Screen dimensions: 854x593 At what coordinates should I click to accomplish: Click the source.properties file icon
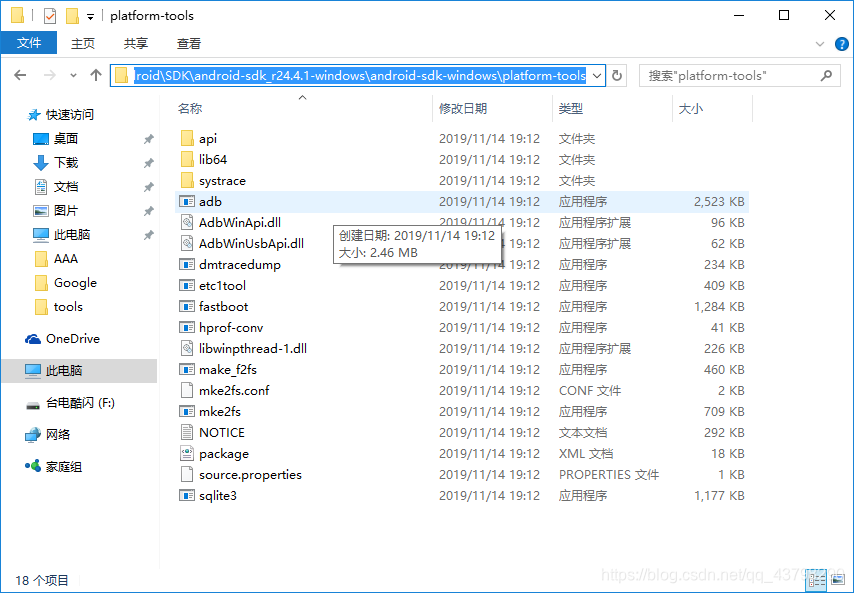(x=187, y=474)
